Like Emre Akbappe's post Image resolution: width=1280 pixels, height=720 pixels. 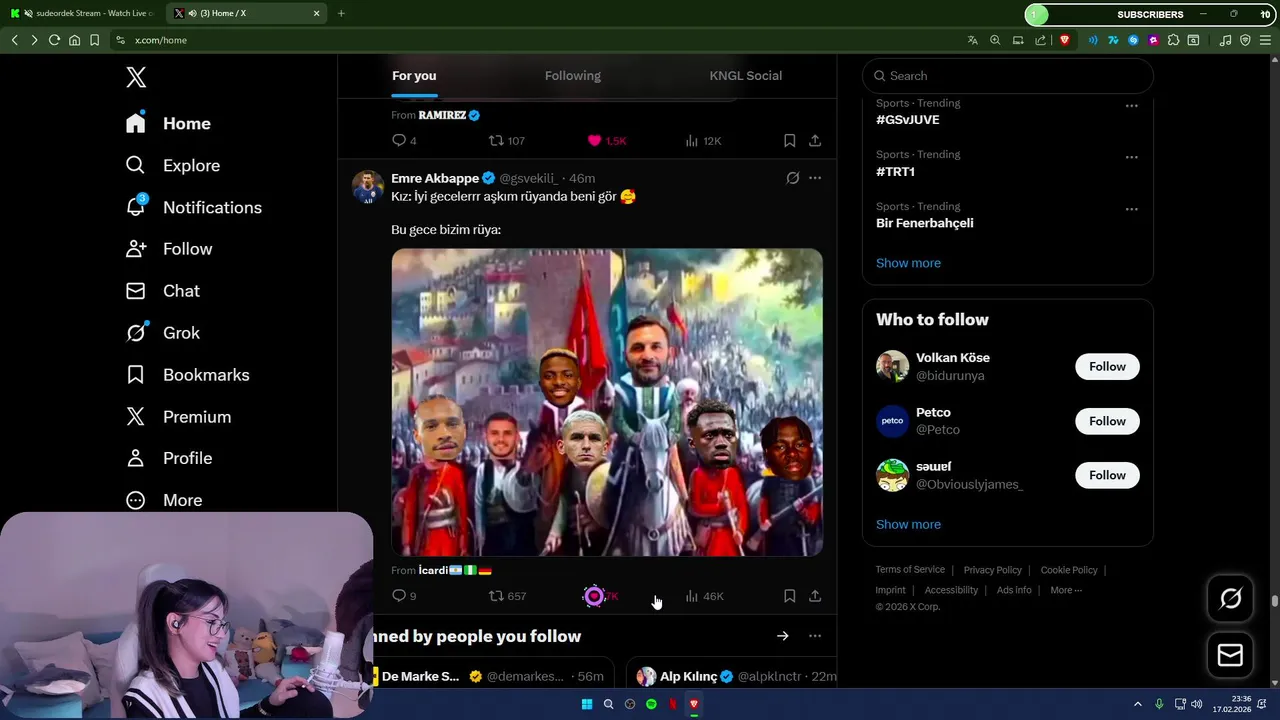595,596
